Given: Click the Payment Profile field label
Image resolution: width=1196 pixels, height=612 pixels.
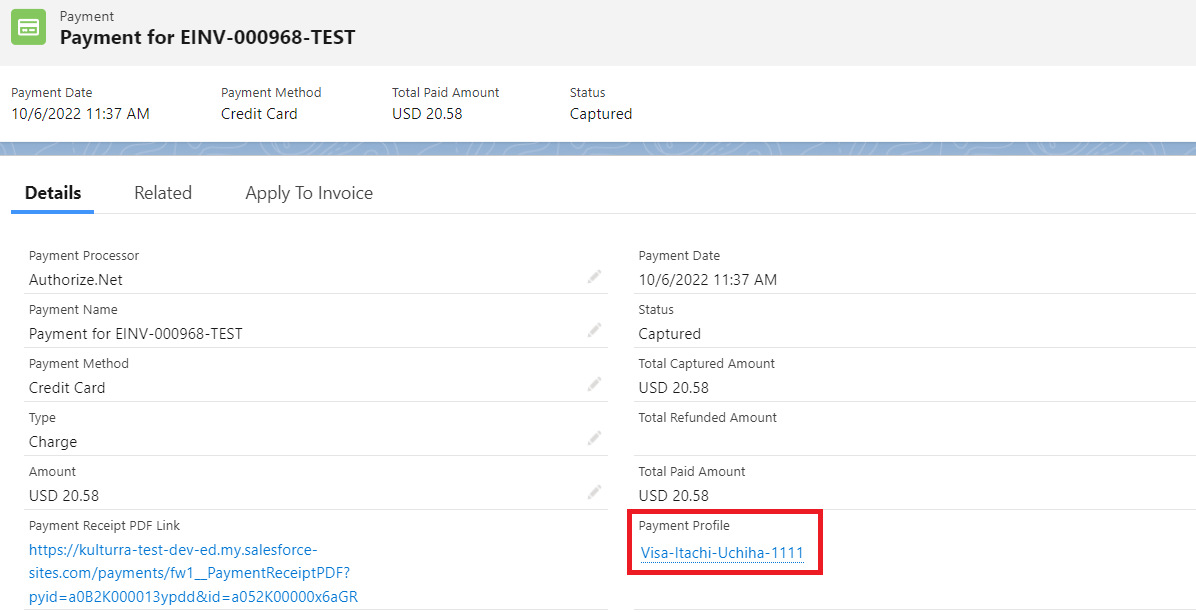Looking at the screenshot, I should [684, 526].
